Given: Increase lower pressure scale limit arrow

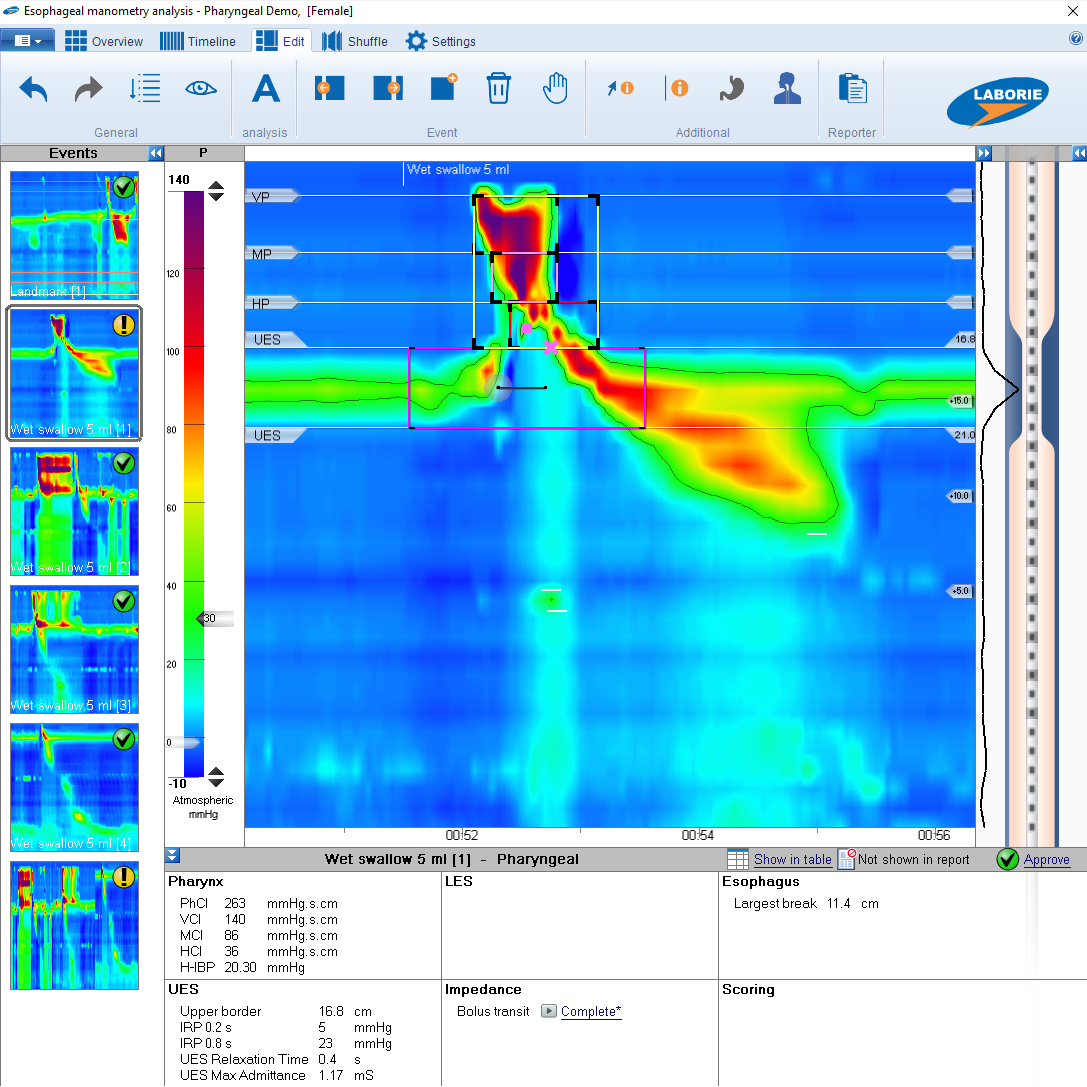Looking at the screenshot, I should [x=216, y=772].
